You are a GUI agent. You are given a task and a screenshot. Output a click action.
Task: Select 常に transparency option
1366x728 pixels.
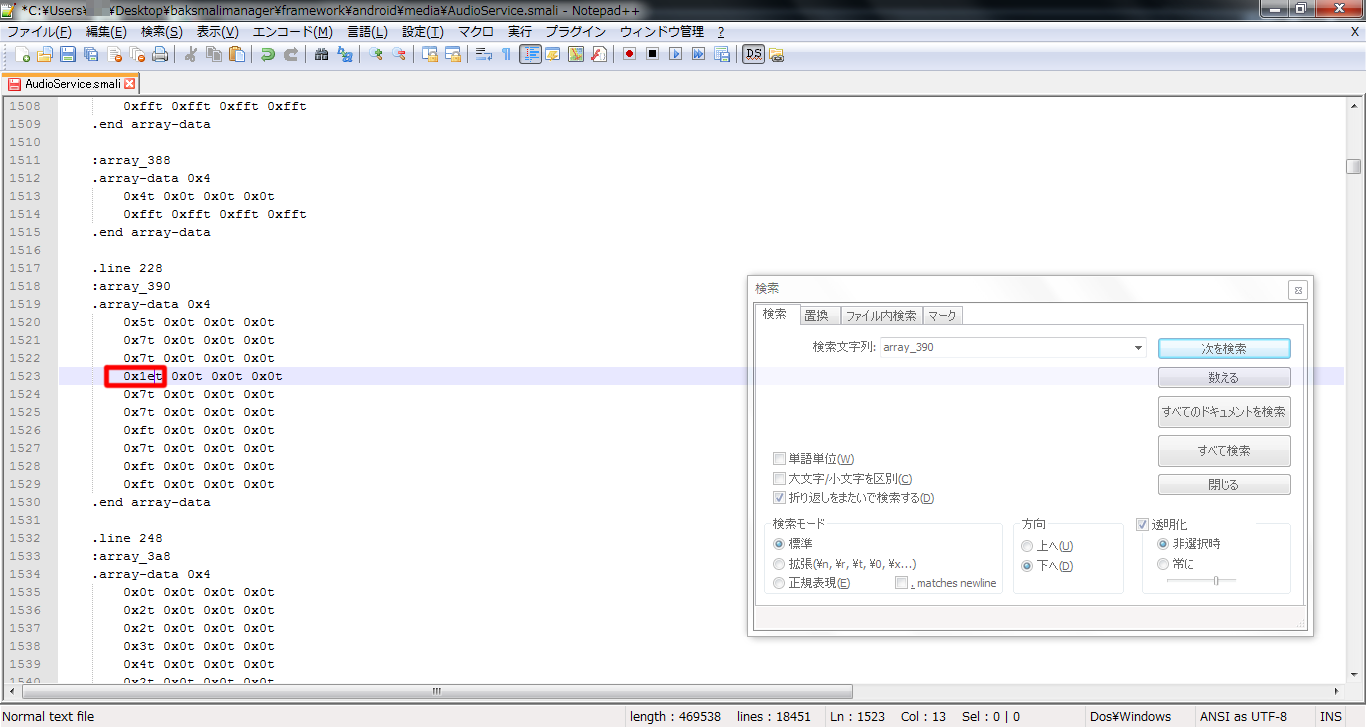[1163, 564]
